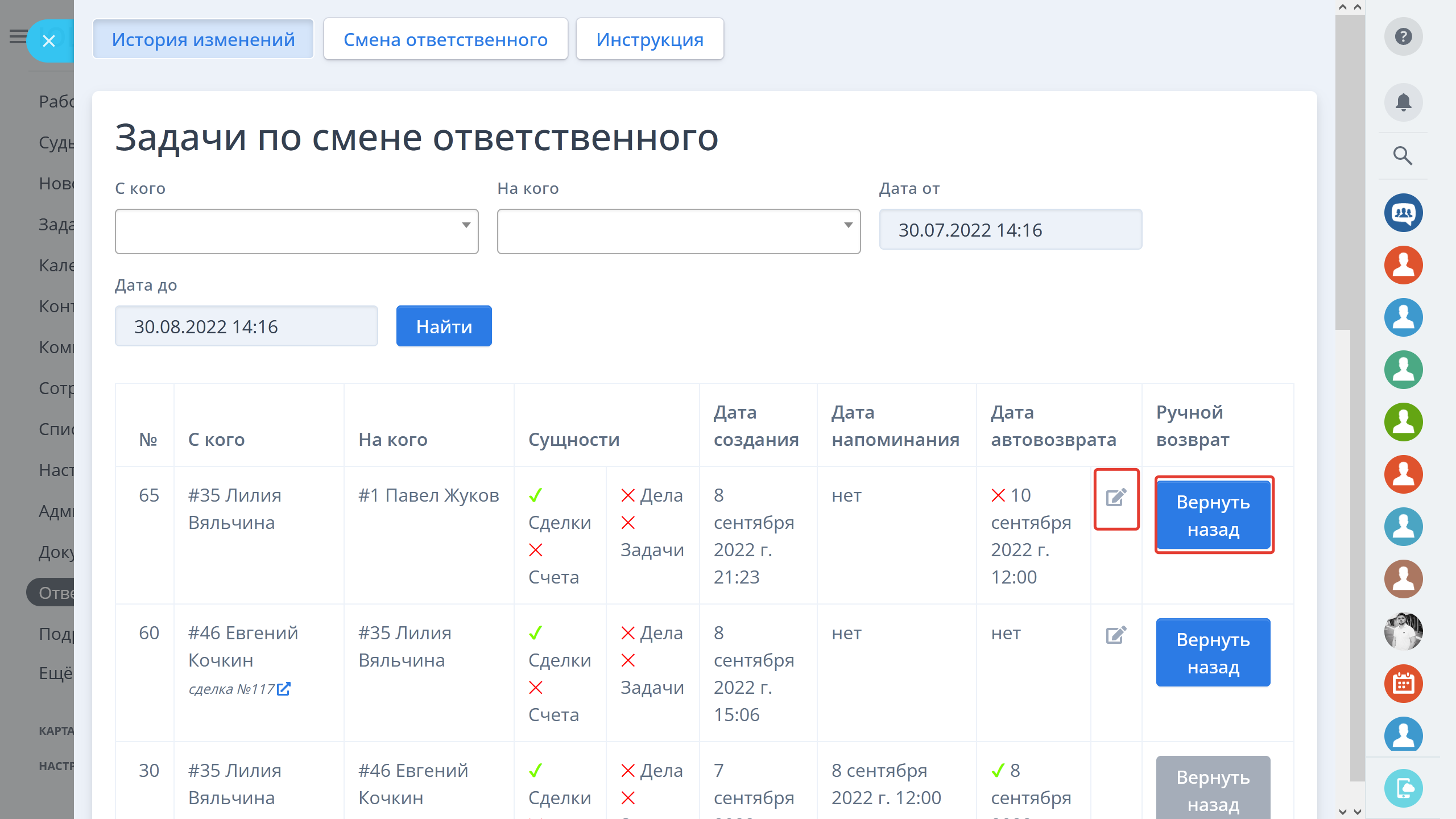Open the group chat icon
This screenshot has height=819, width=1456.
click(1403, 213)
